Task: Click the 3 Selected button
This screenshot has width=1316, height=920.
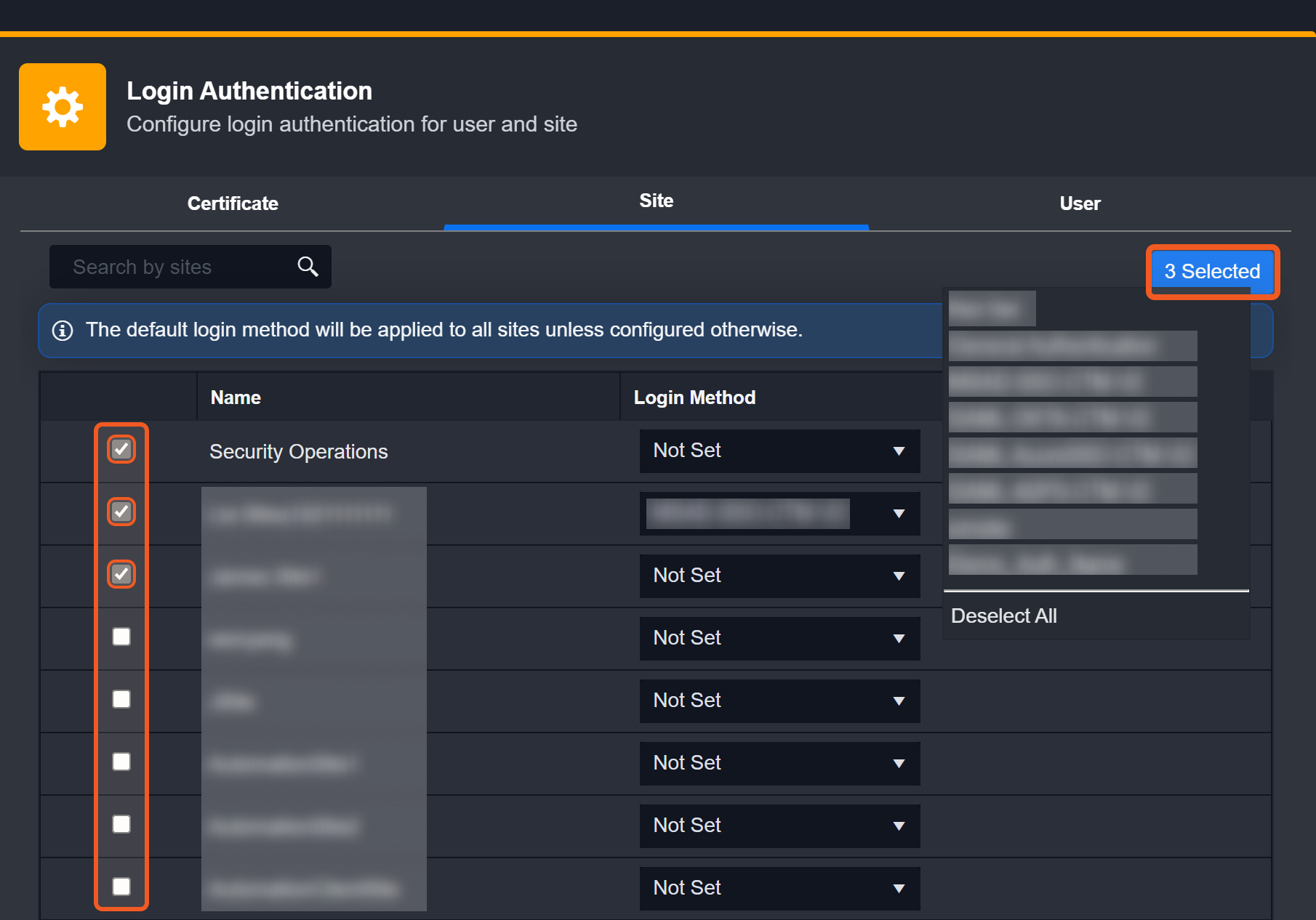Action: click(1212, 272)
